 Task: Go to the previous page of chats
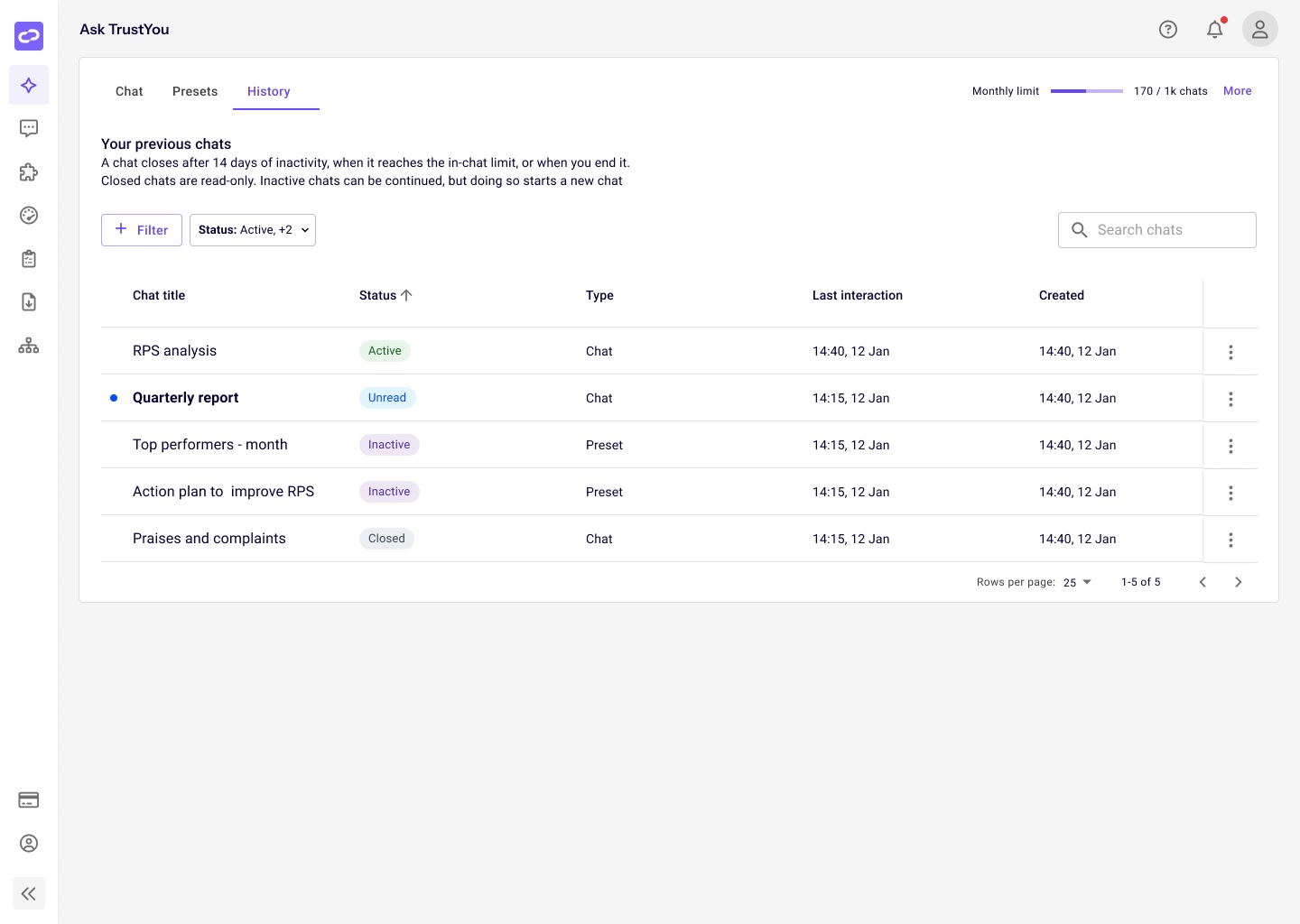point(1202,582)
